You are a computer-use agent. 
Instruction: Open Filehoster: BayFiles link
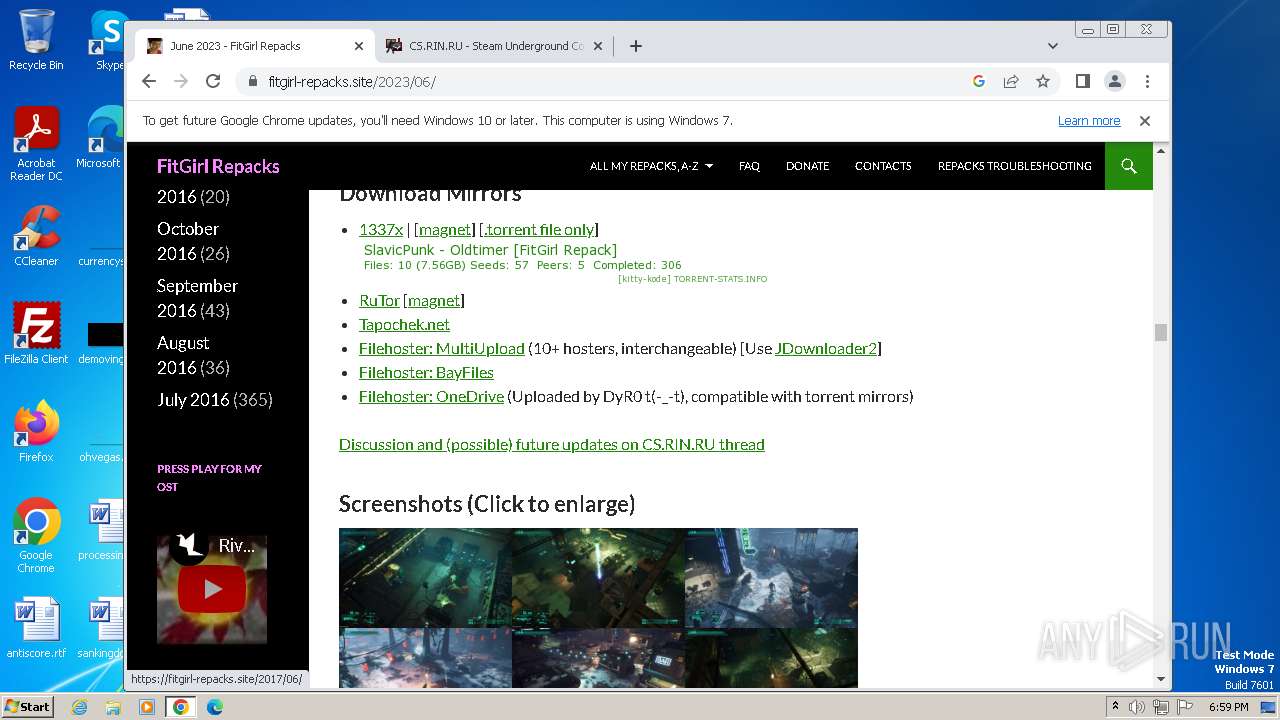426,372
